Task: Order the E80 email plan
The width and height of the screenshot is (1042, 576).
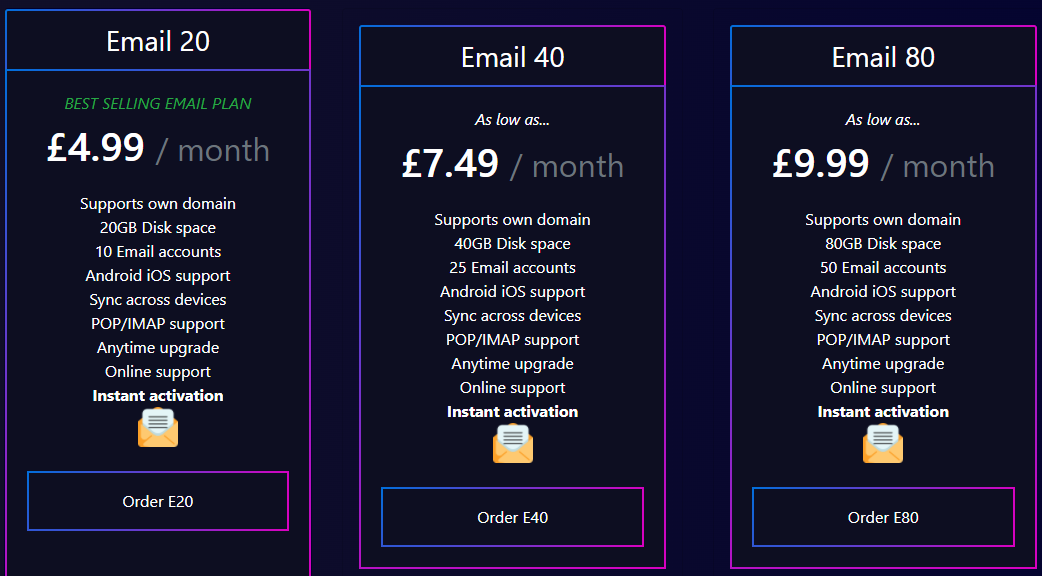Action: (883, 517)
